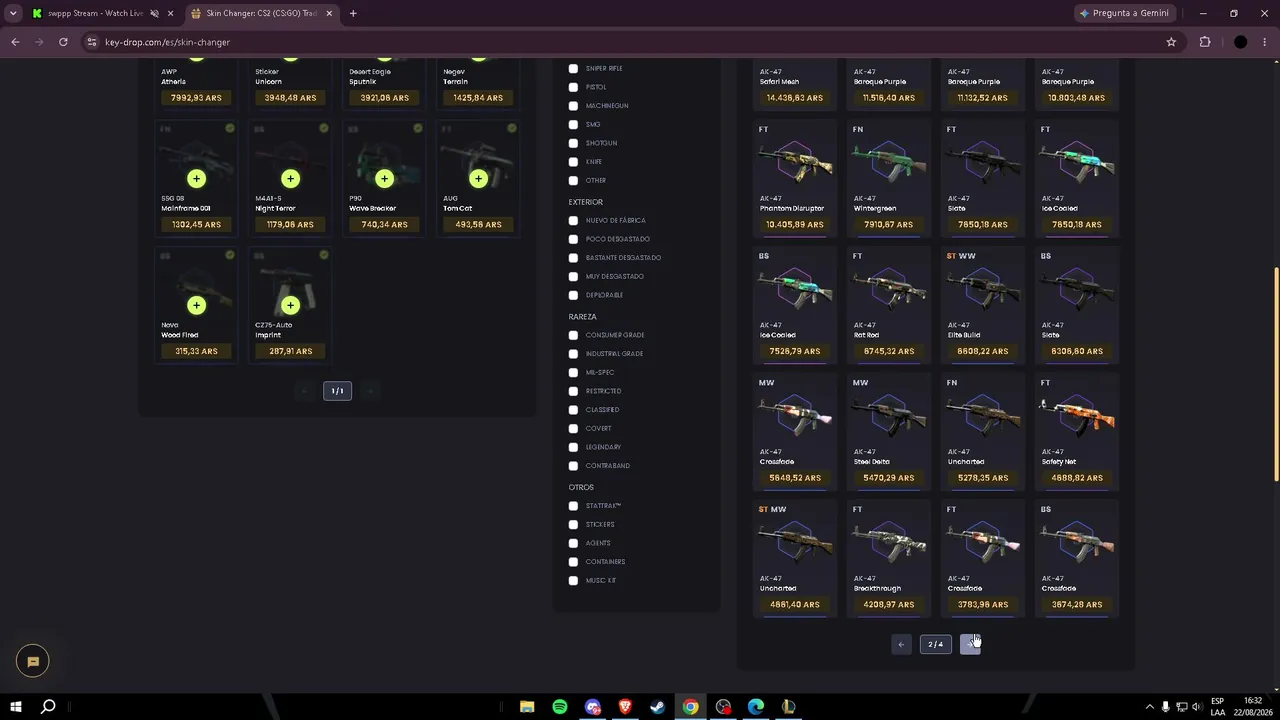Check the Pistol filter
The width and height of the screenshot is (1280, 720).
(x=573, y=87)
